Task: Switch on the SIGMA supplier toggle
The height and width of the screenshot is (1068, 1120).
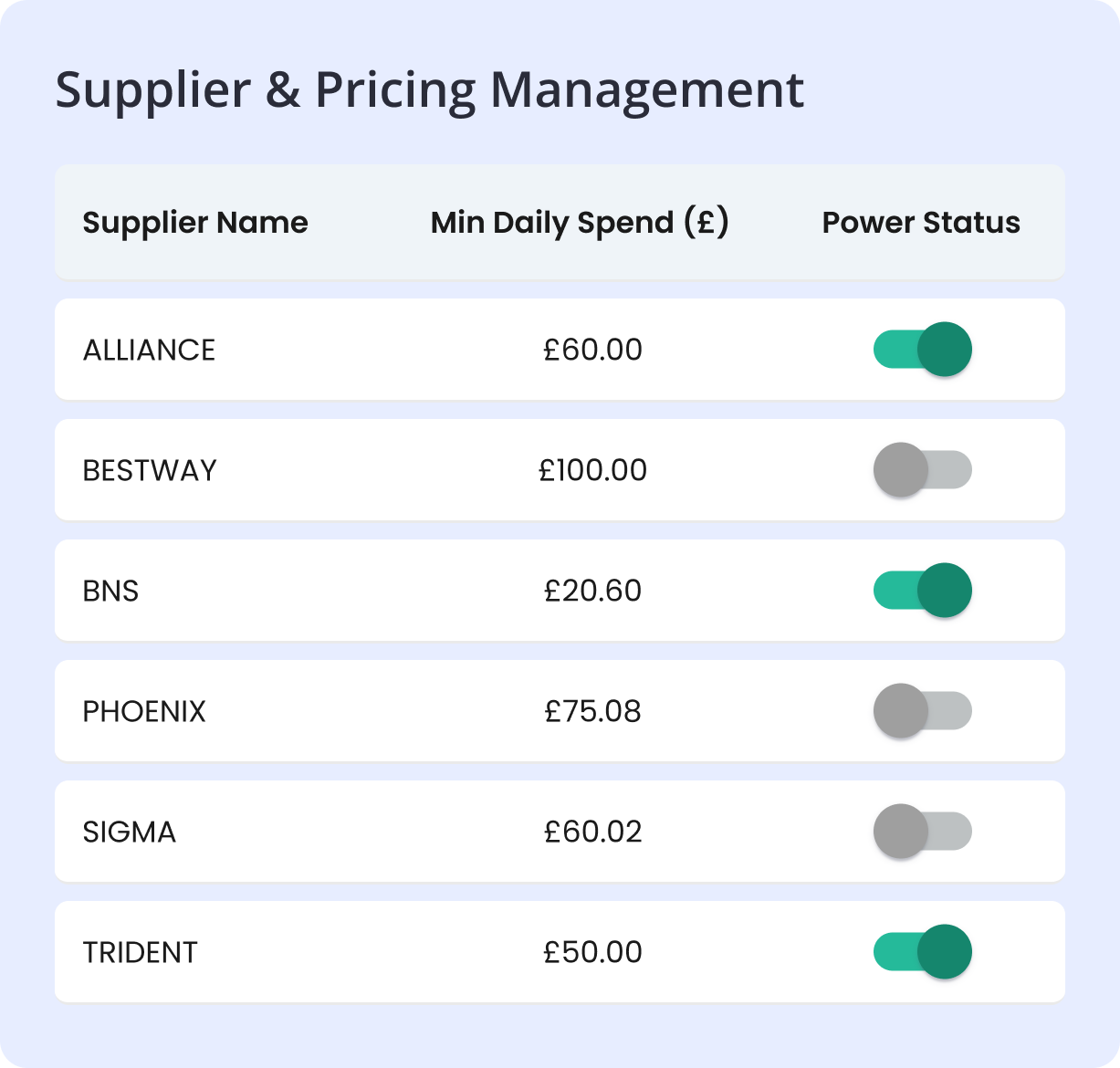Action: click(x=923, y=832)
